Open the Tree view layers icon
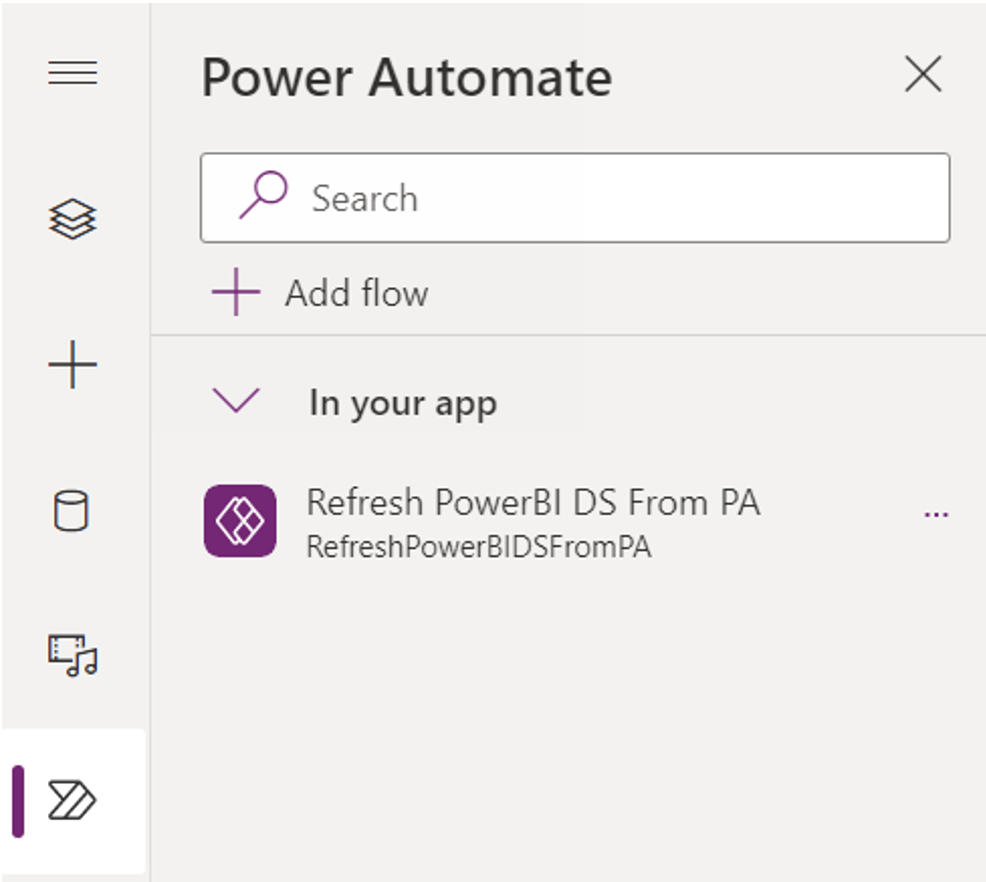Screen dimensions: 986x882 pyautogui.click(x=73, y=219)
